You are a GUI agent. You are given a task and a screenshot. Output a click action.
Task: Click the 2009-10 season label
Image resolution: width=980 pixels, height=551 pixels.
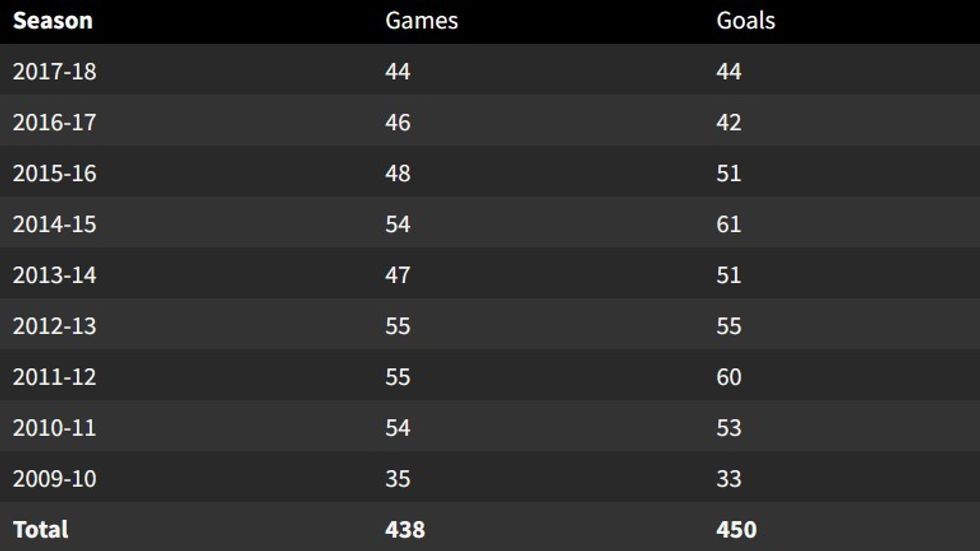coord(54,479)
